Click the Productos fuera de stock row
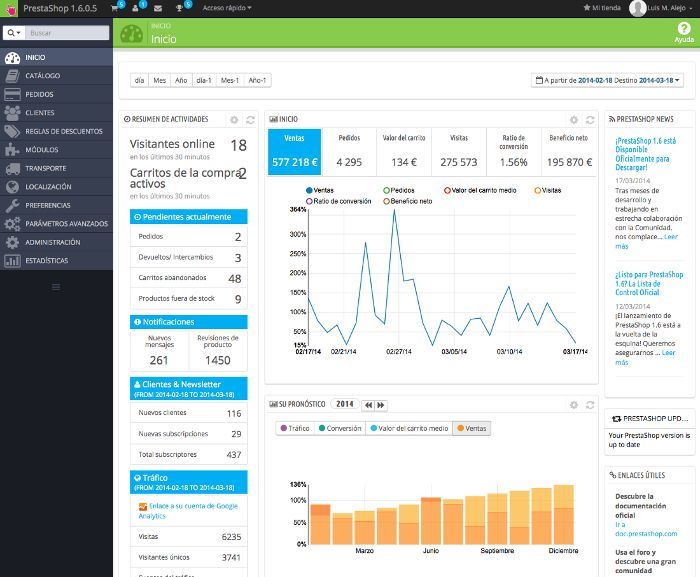The image size is (700, 577). click(x=188, y=298)
